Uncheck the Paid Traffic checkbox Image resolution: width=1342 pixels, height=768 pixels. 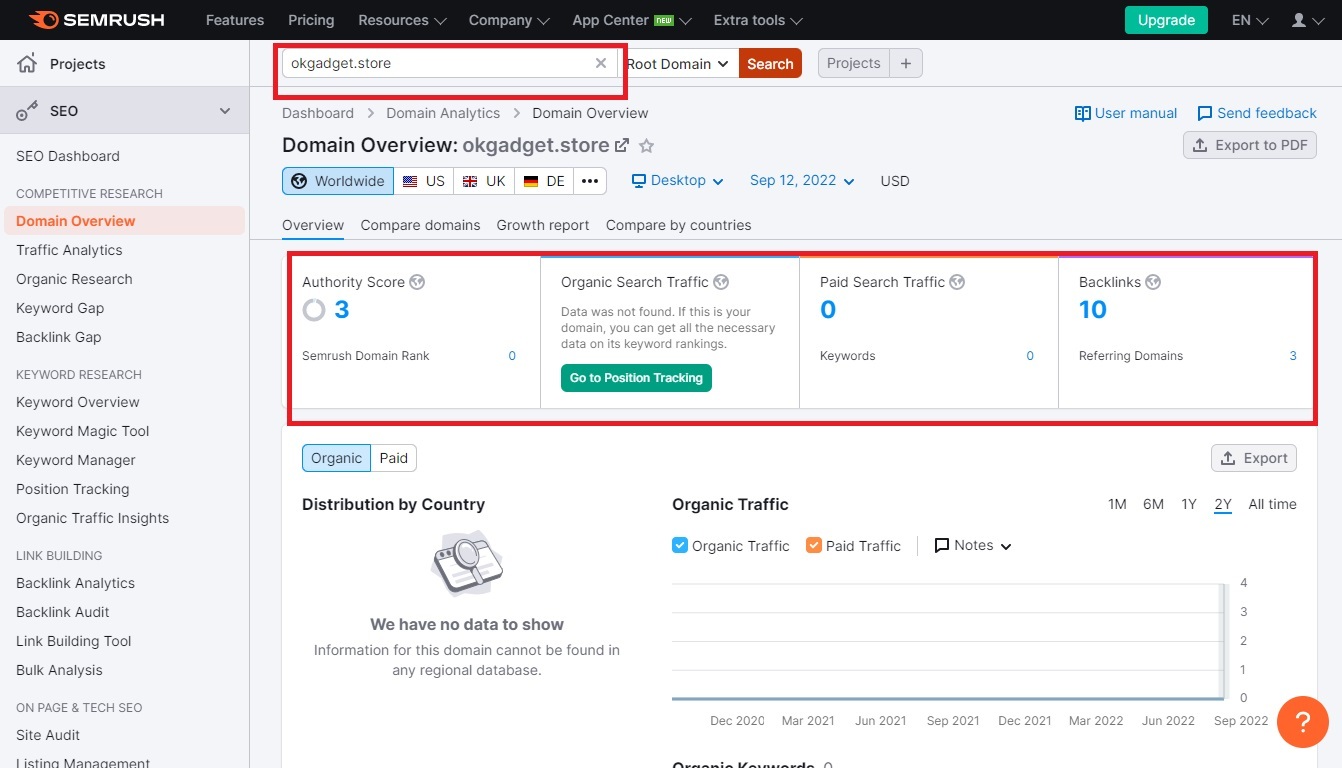[x=814, y=545]
